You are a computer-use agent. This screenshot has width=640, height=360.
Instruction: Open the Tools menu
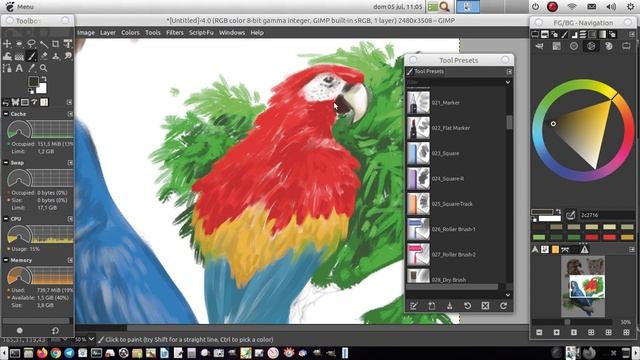click(153, 33)
